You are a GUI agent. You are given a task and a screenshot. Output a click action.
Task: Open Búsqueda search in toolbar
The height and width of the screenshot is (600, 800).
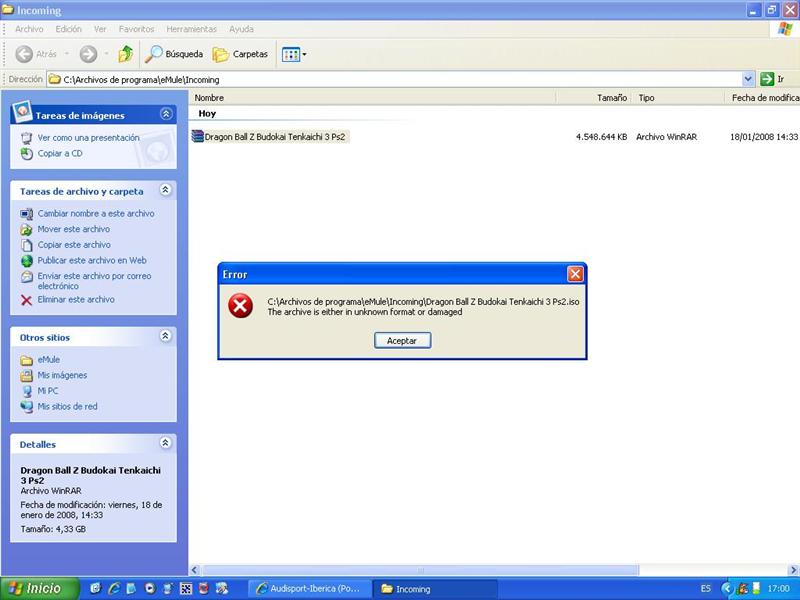(x=173, y=54)
